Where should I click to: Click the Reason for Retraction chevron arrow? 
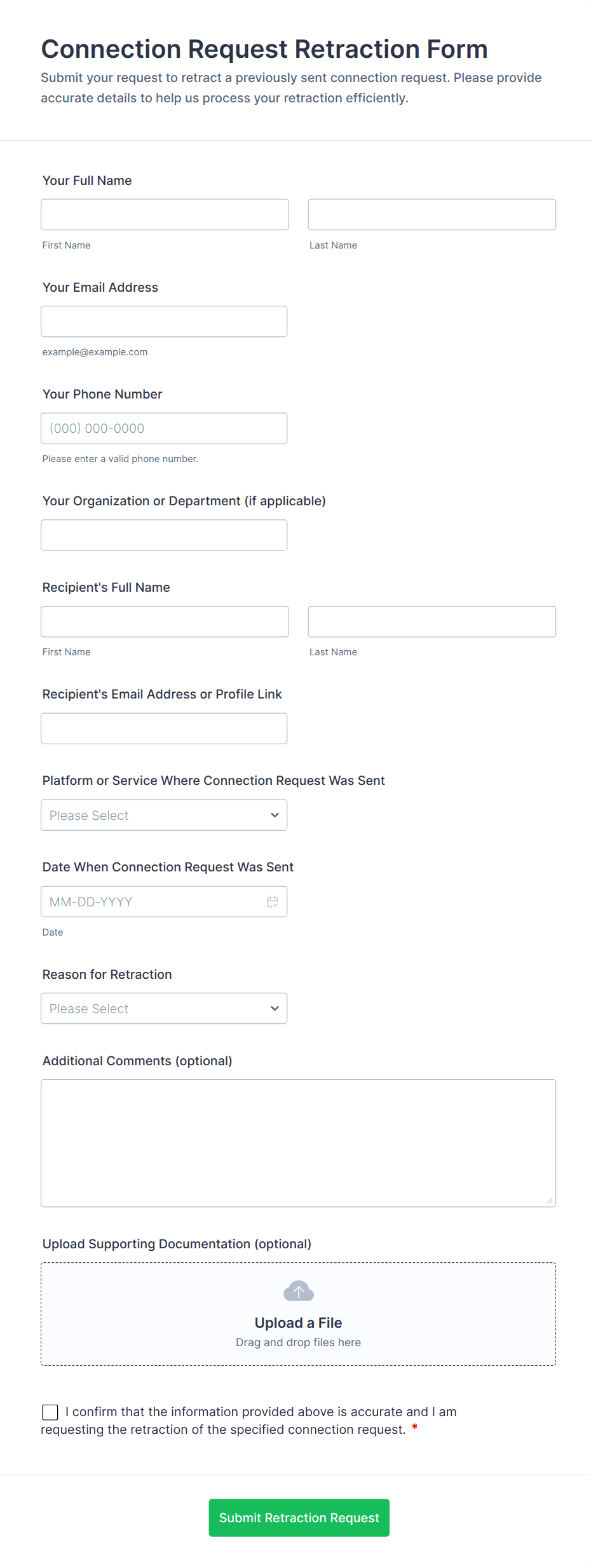point(275,1008)
